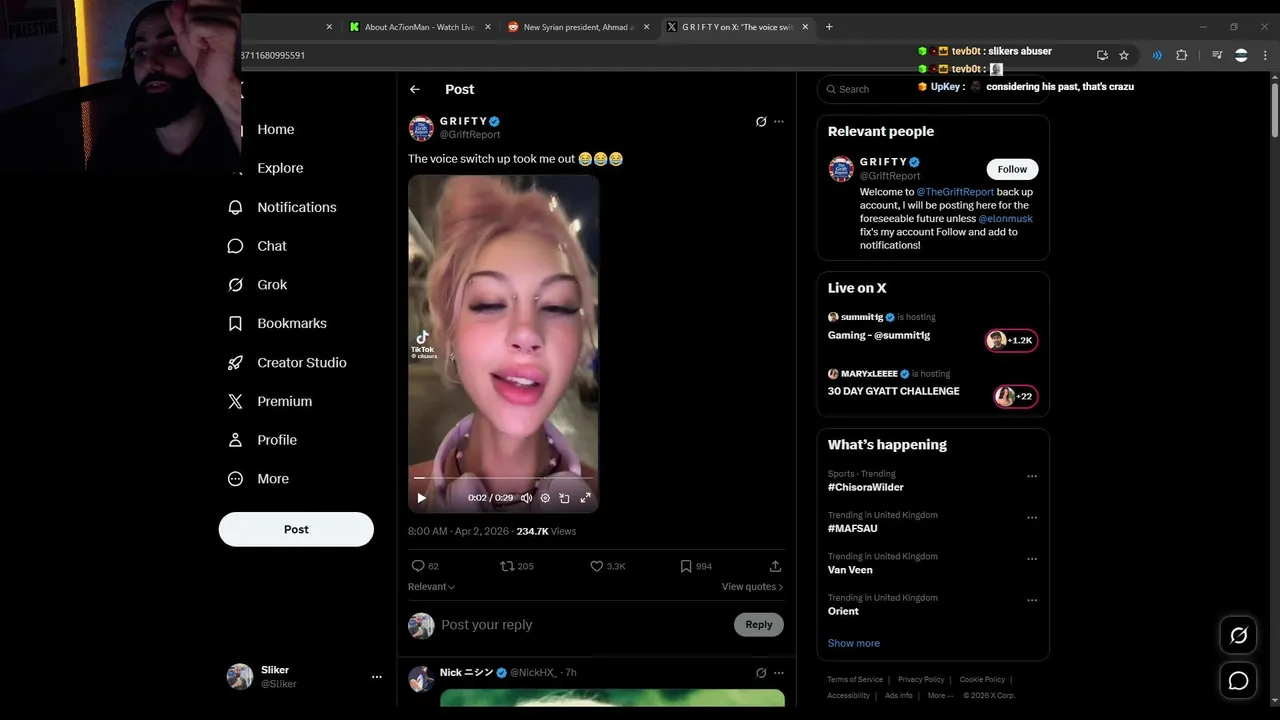This screenshot has height=720, width=1280.
Task: Click the white Post button in the sidebar
Action: tap(296, 529)
